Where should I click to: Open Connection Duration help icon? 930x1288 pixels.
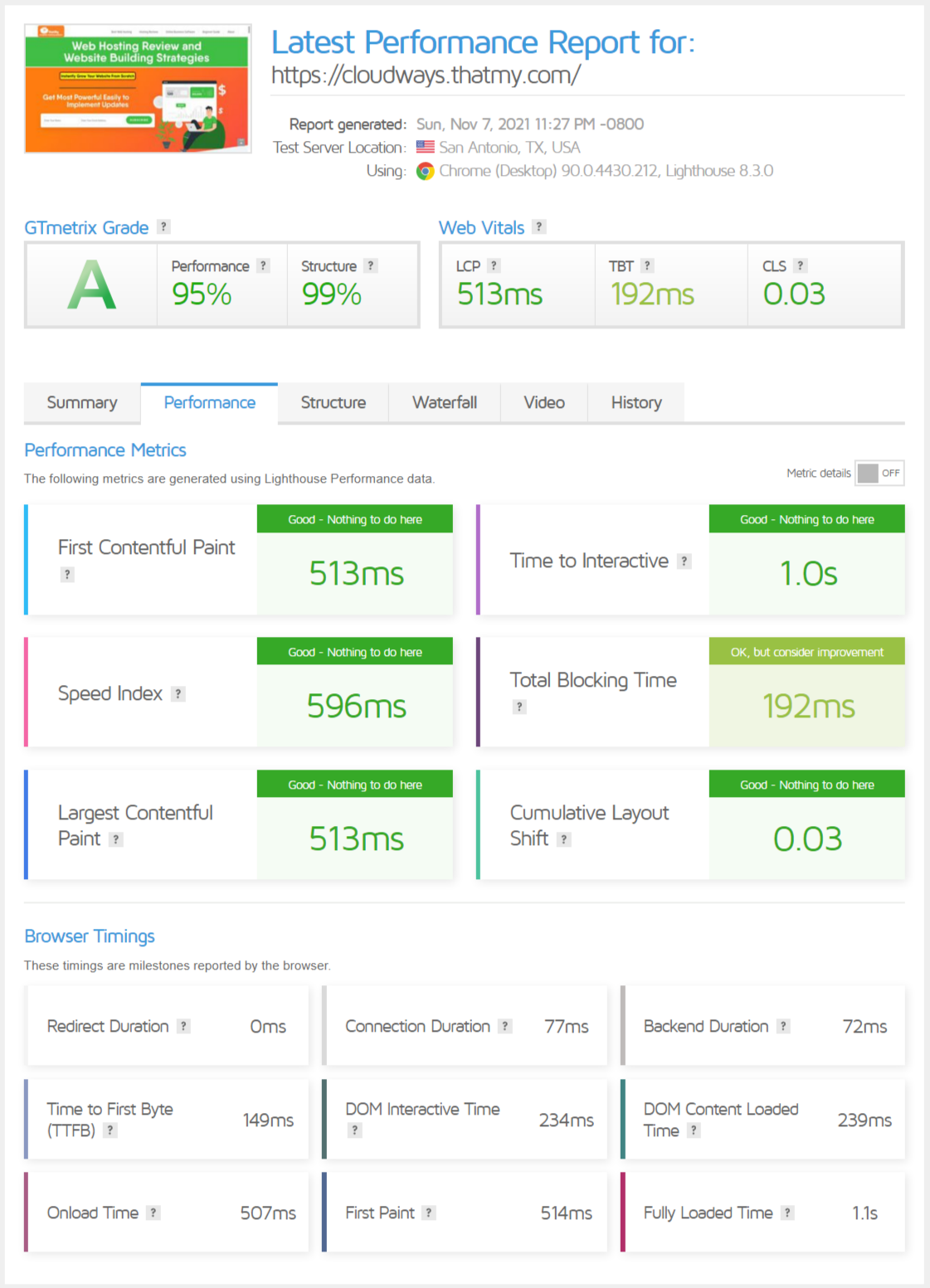coord(505,1026)
